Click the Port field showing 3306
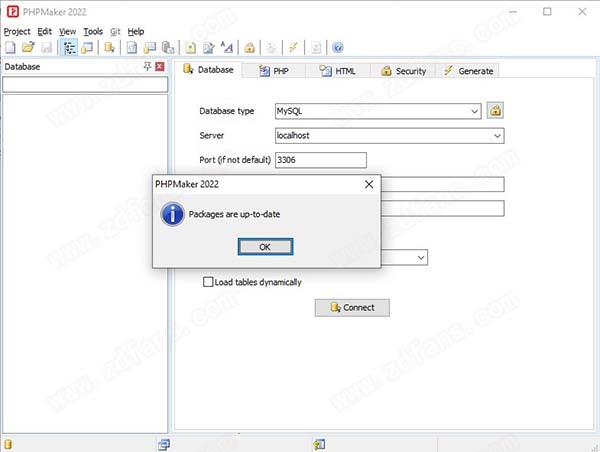The image size is (600, 452). tap(321, 160)
